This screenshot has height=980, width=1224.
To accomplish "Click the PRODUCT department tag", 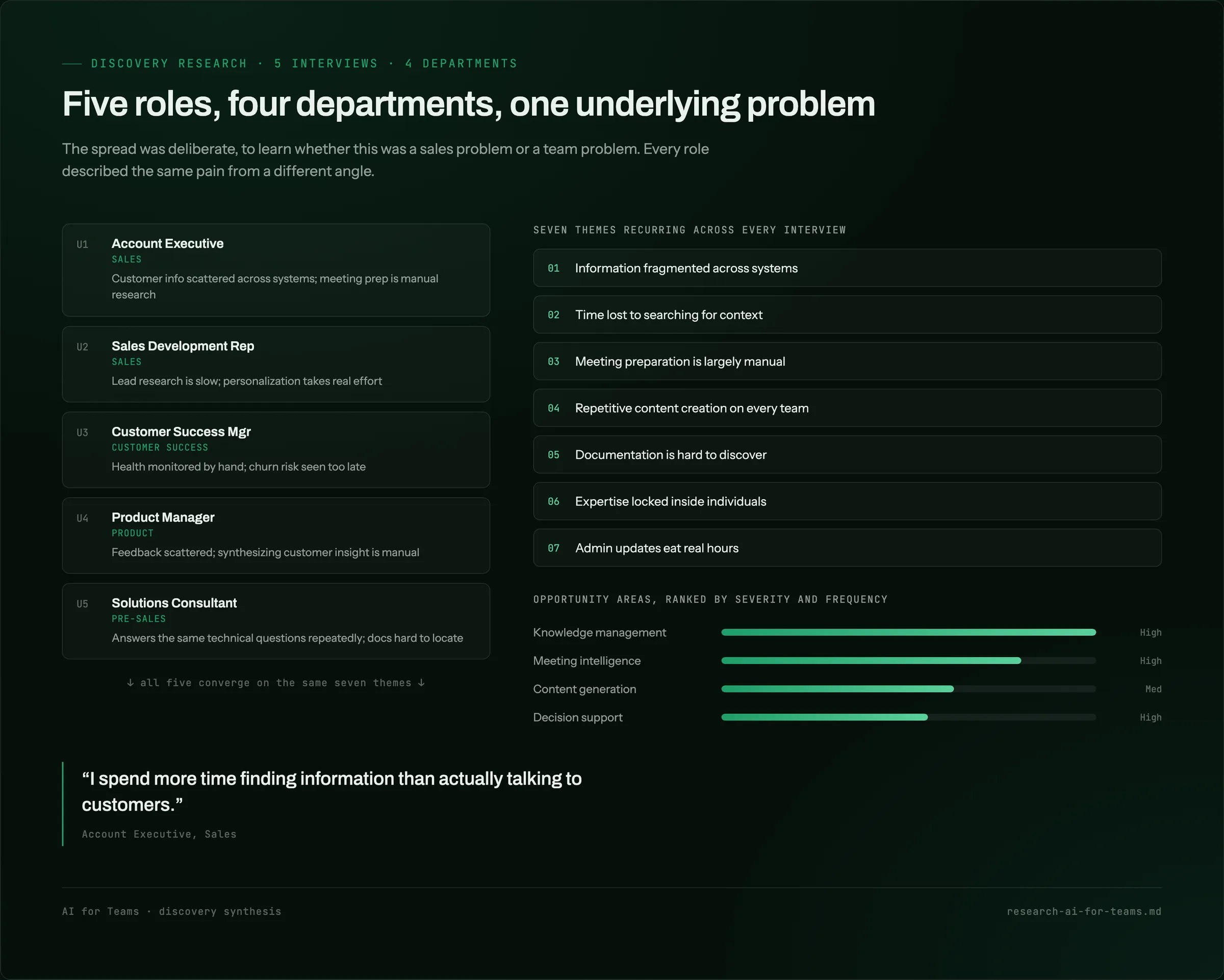I will pos(132,533).
